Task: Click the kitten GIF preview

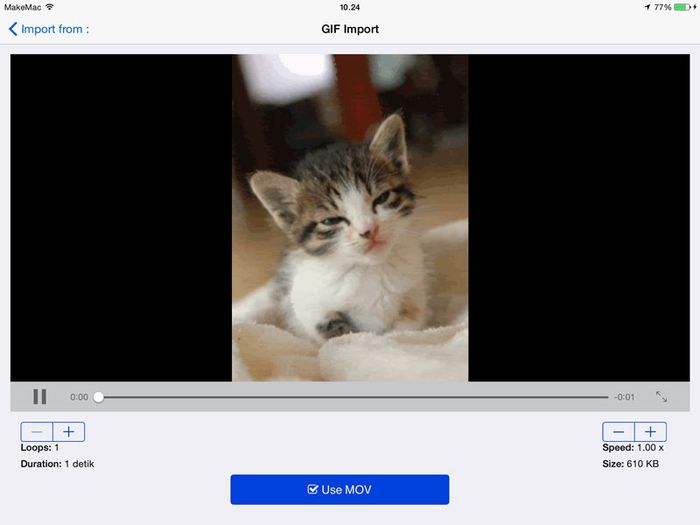Action: pyautogui.click(x=350, y=218)
